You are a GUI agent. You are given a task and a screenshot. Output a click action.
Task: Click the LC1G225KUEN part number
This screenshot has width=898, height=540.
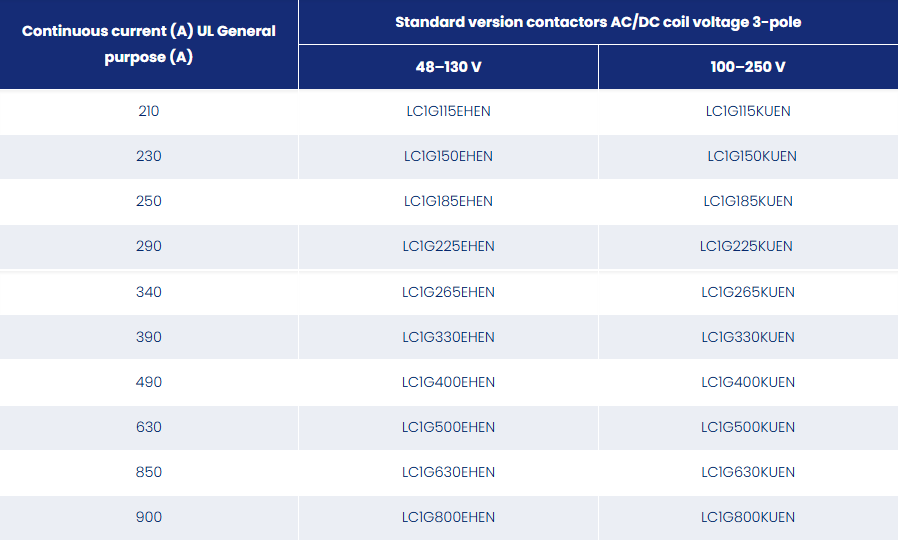pos(746,246)
